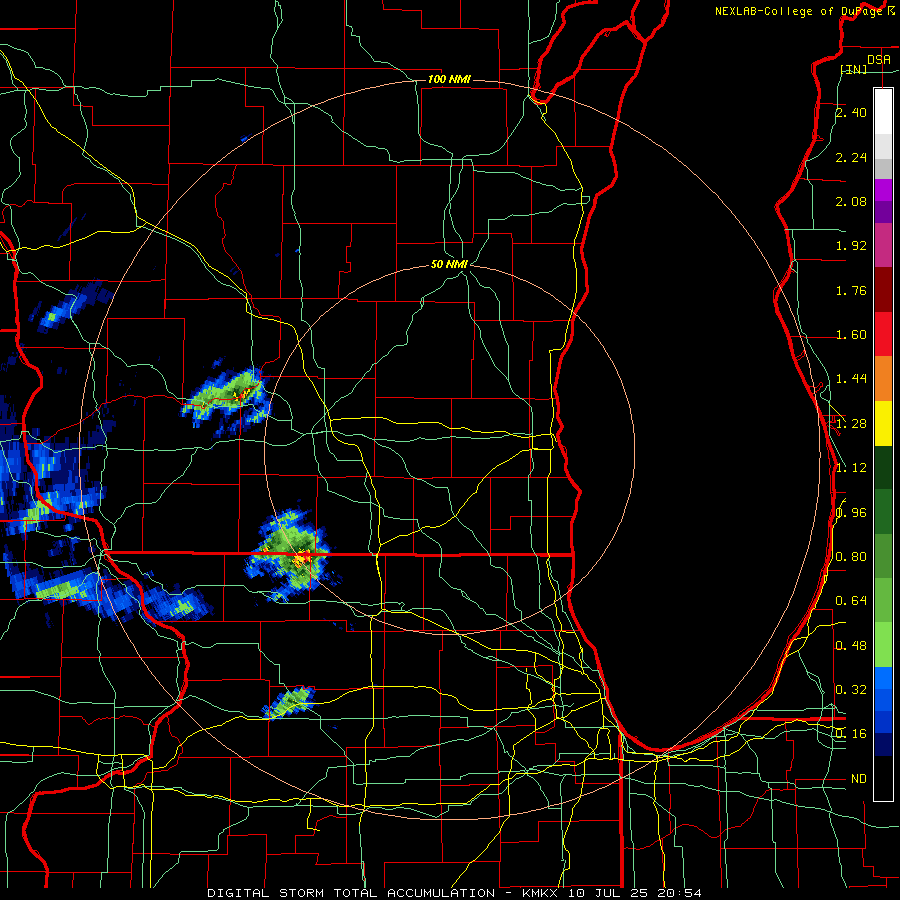
Task: Pick the bright red legend color swatch
Action: tap(883, 335)
